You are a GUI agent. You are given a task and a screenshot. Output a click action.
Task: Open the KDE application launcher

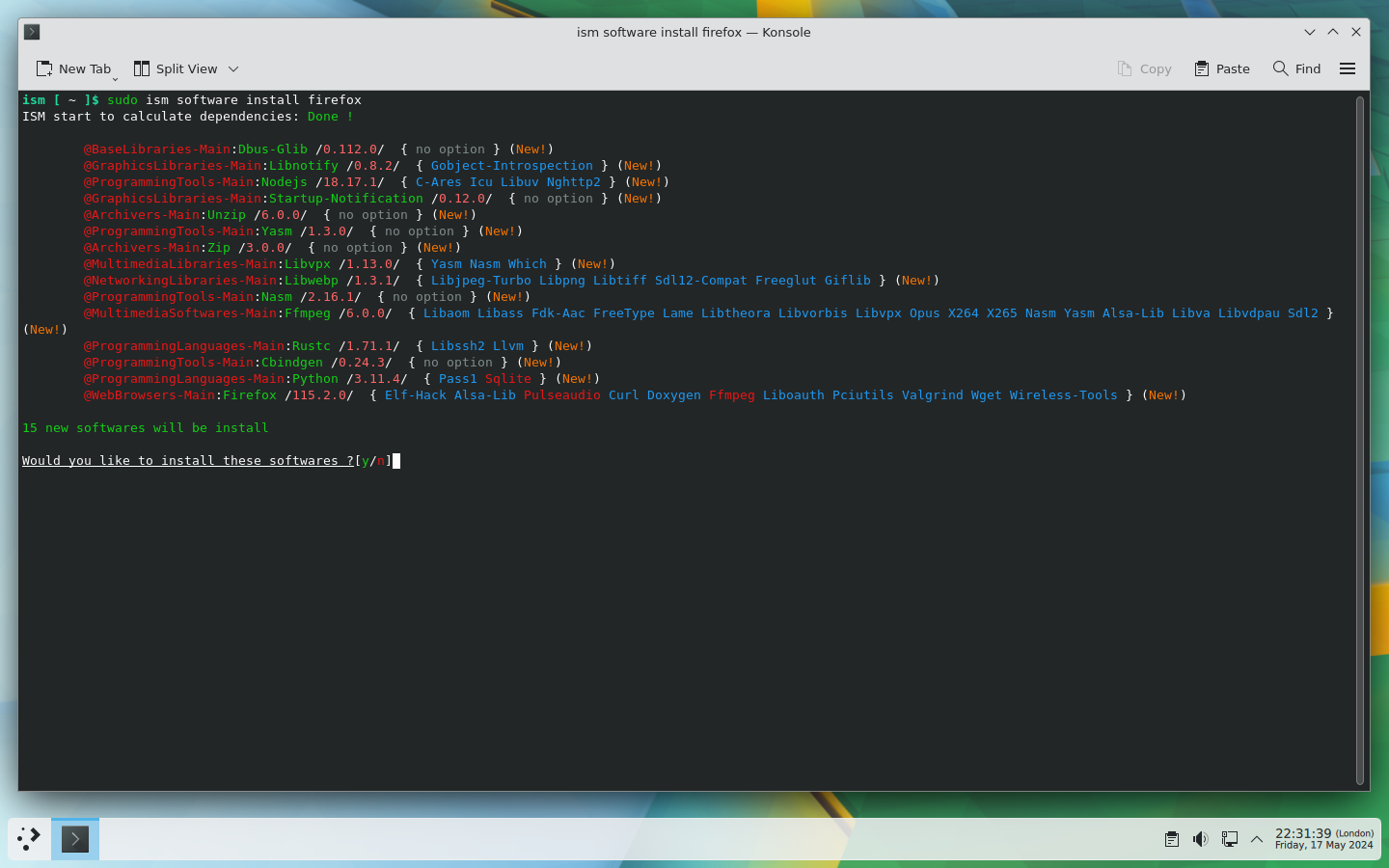(x=29, y=839)
